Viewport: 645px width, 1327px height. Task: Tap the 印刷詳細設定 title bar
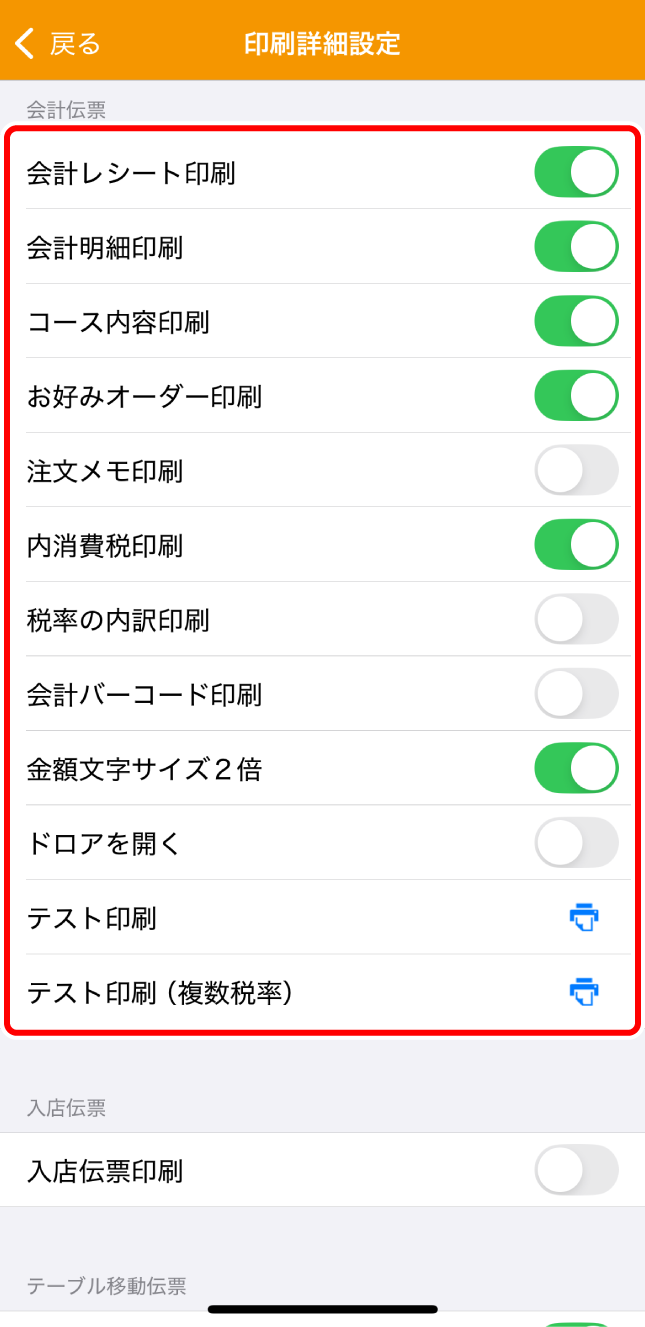coord(322,43)
